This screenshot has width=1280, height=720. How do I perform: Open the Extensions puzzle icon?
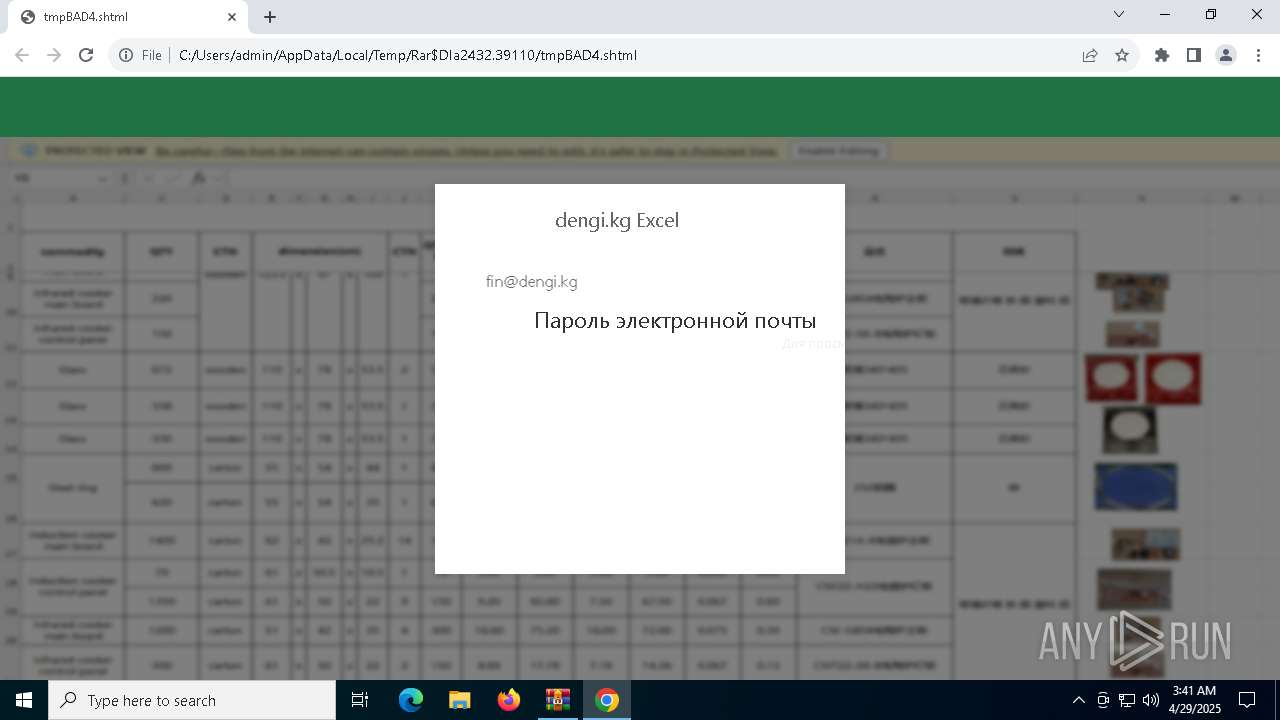[1162, 55]
